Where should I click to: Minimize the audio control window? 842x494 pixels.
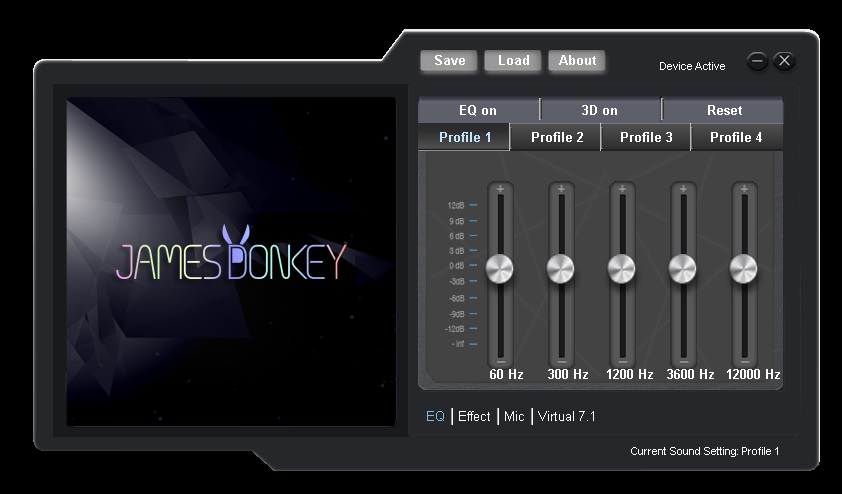pos(757,61)
